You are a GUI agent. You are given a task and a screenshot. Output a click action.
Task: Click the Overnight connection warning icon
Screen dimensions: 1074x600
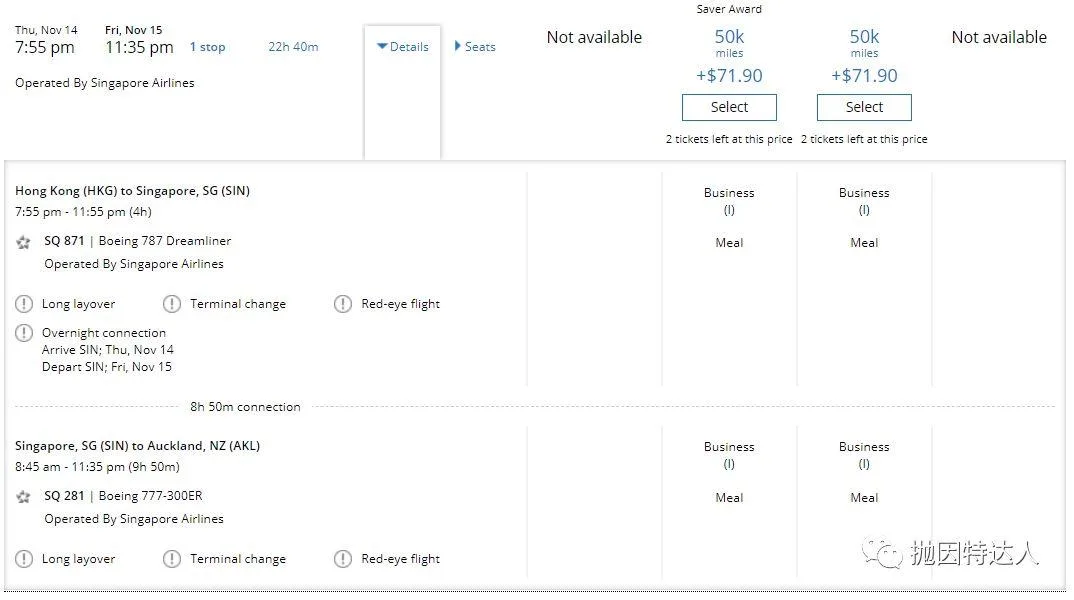pos(24,333)
